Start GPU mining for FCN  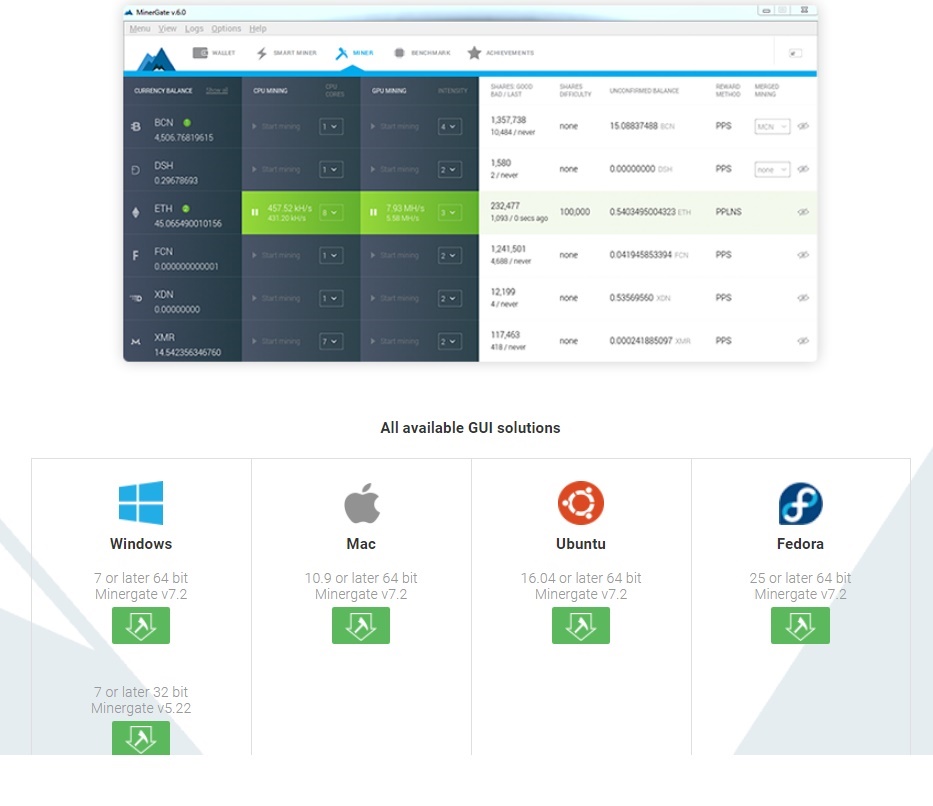pyautogui.click(x=395, y=255)
